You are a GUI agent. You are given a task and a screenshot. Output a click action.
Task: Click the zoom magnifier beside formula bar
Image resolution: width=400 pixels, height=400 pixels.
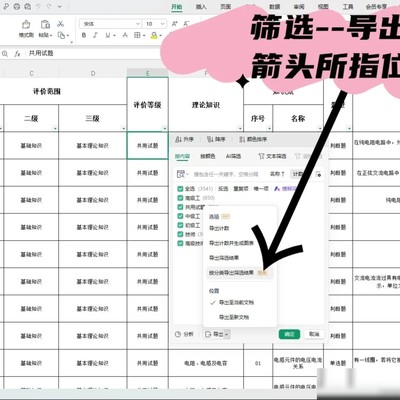pos(5,54)
